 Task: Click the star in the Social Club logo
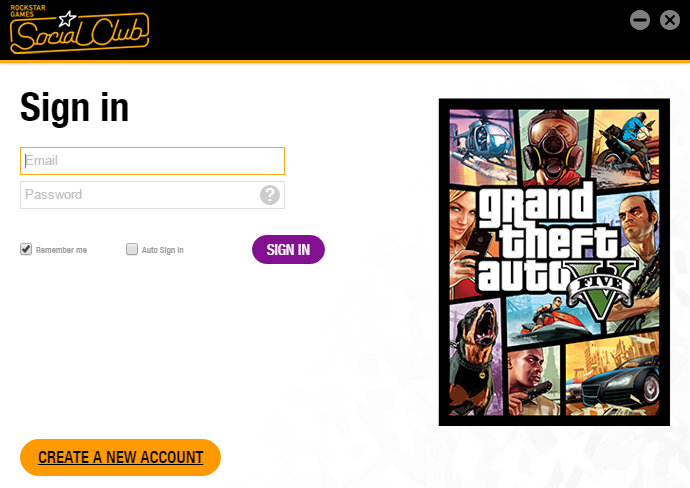point(67,18)
